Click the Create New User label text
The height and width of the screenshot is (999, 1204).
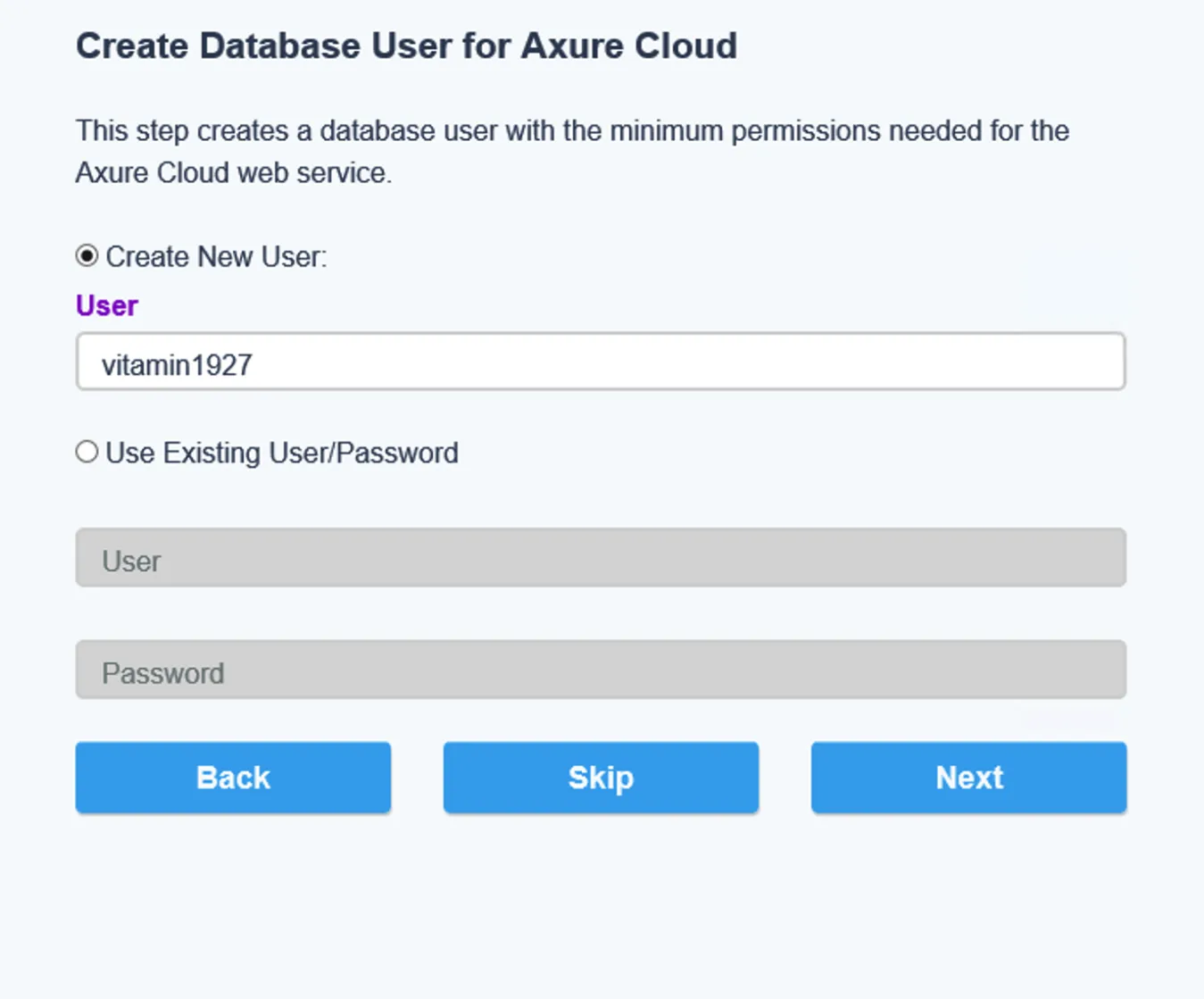coord(216,256)
